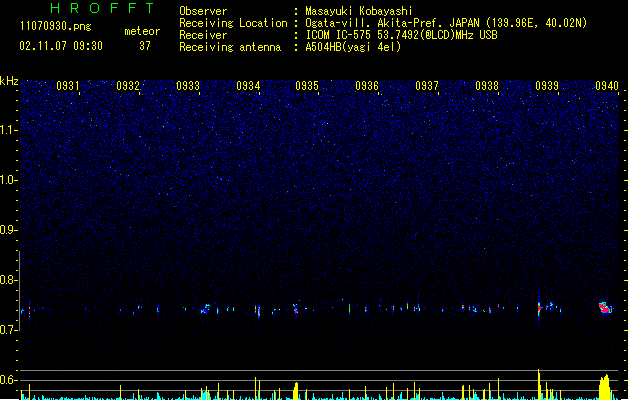This screenshot has height=400, width=629.
Task: Click the 0940 time marker
Action: coord(607,86)
